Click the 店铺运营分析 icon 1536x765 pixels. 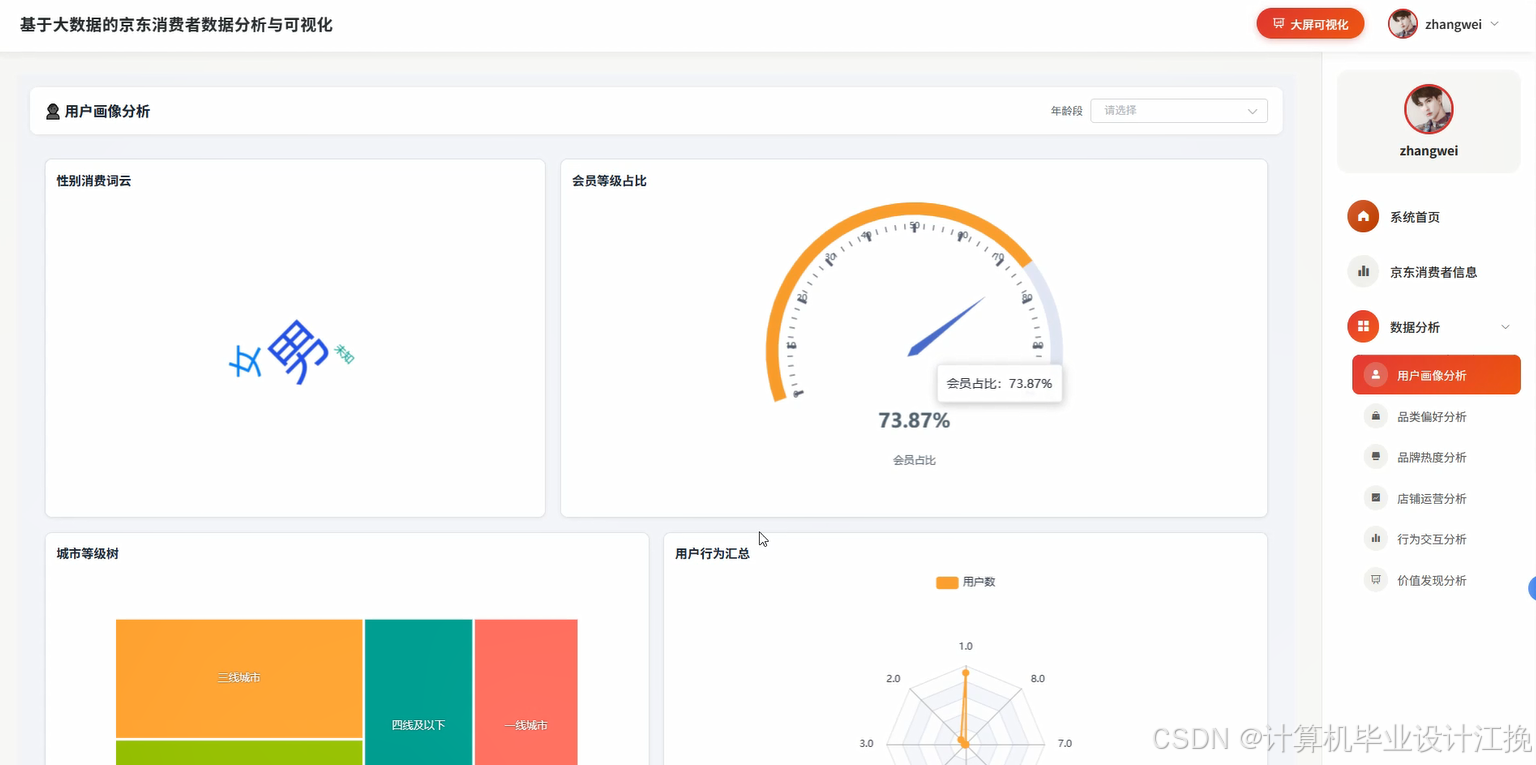tap(1376, 498)
